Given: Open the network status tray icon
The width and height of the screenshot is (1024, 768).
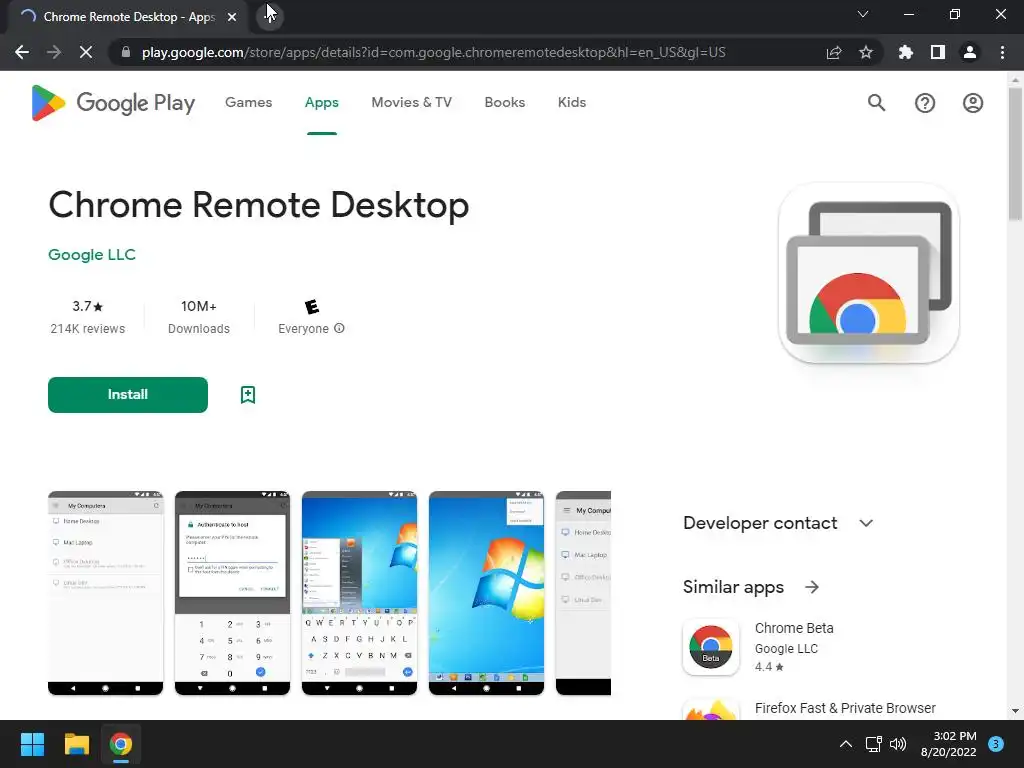Looking at the screenshot, I should pos(873,744).
